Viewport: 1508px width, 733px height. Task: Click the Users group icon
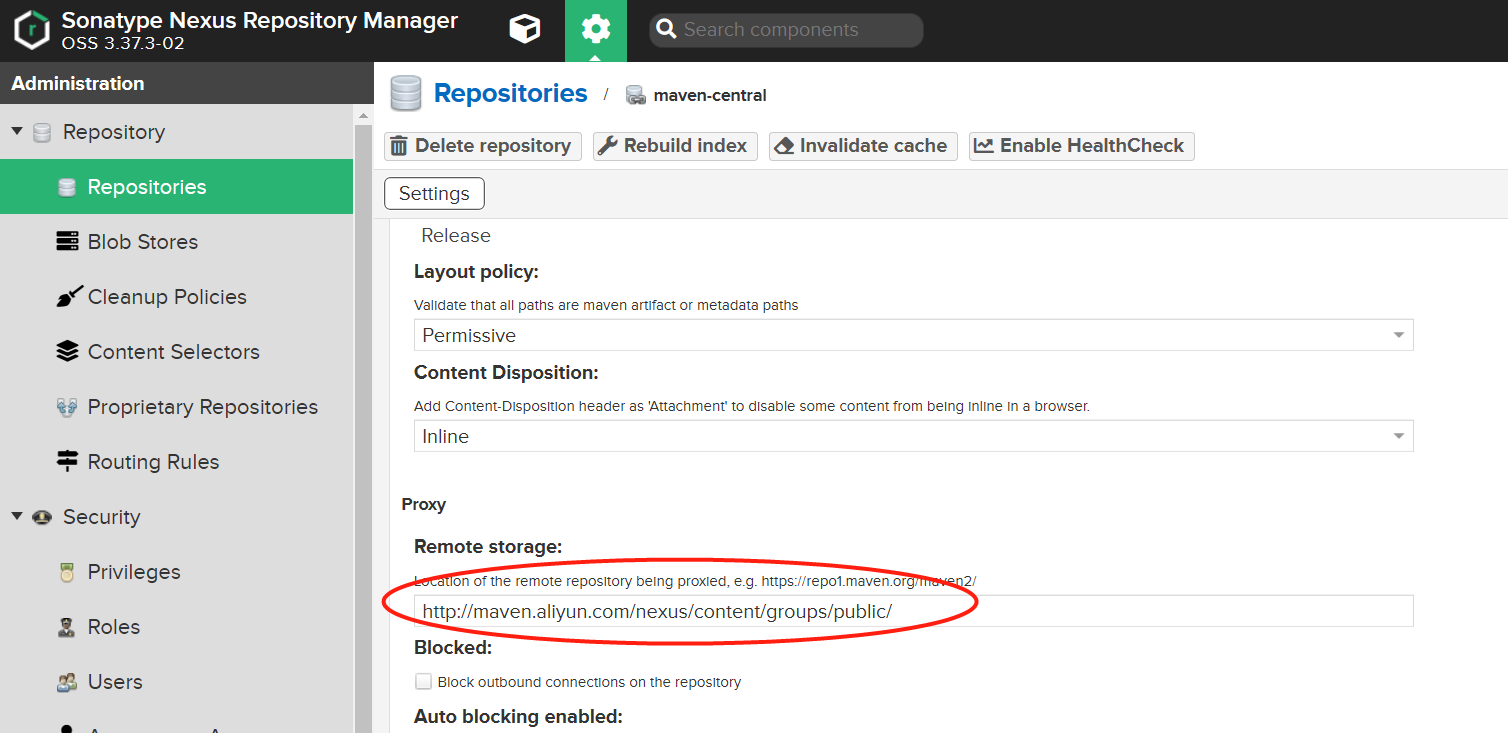(67, 682)
